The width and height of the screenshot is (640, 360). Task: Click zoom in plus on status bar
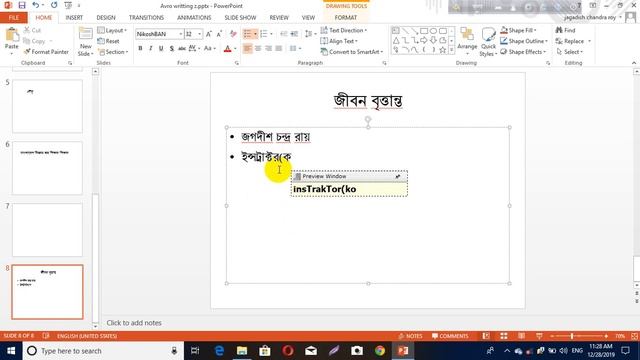606,336
